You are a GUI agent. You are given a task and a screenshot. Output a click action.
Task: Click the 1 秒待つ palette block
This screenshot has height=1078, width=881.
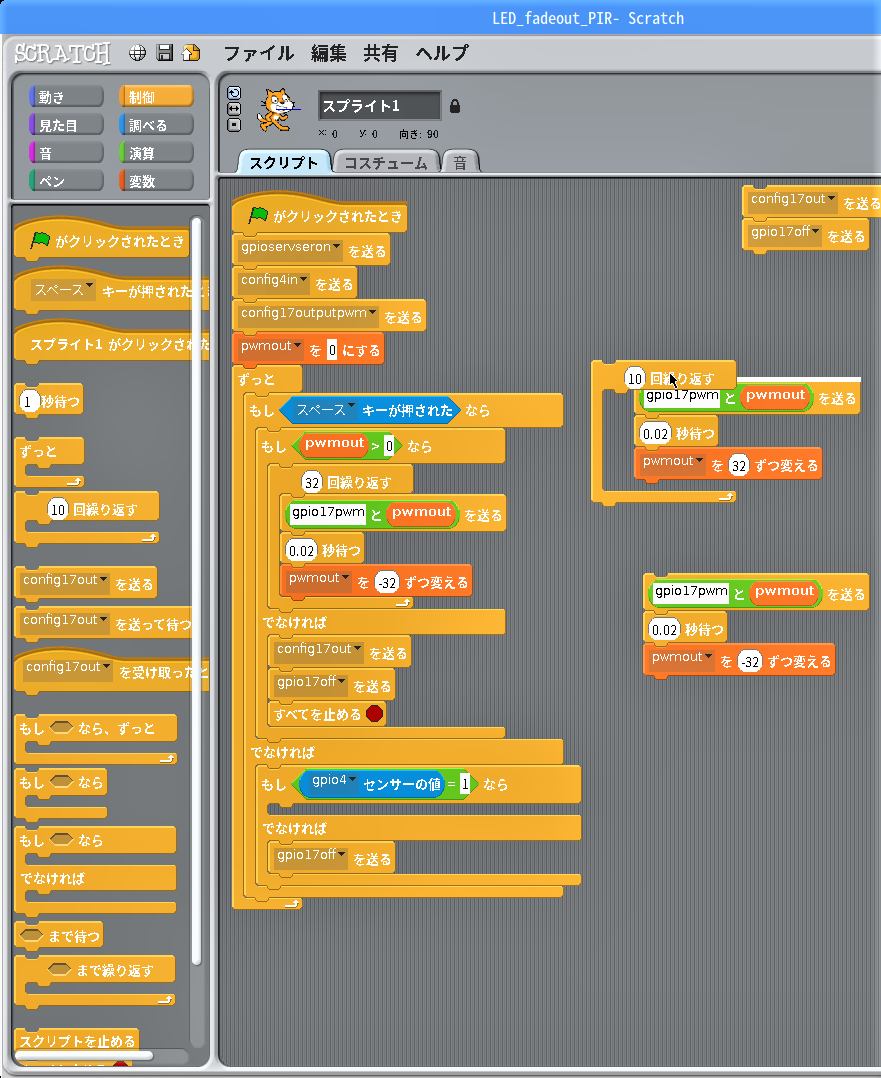click(49, 401)
